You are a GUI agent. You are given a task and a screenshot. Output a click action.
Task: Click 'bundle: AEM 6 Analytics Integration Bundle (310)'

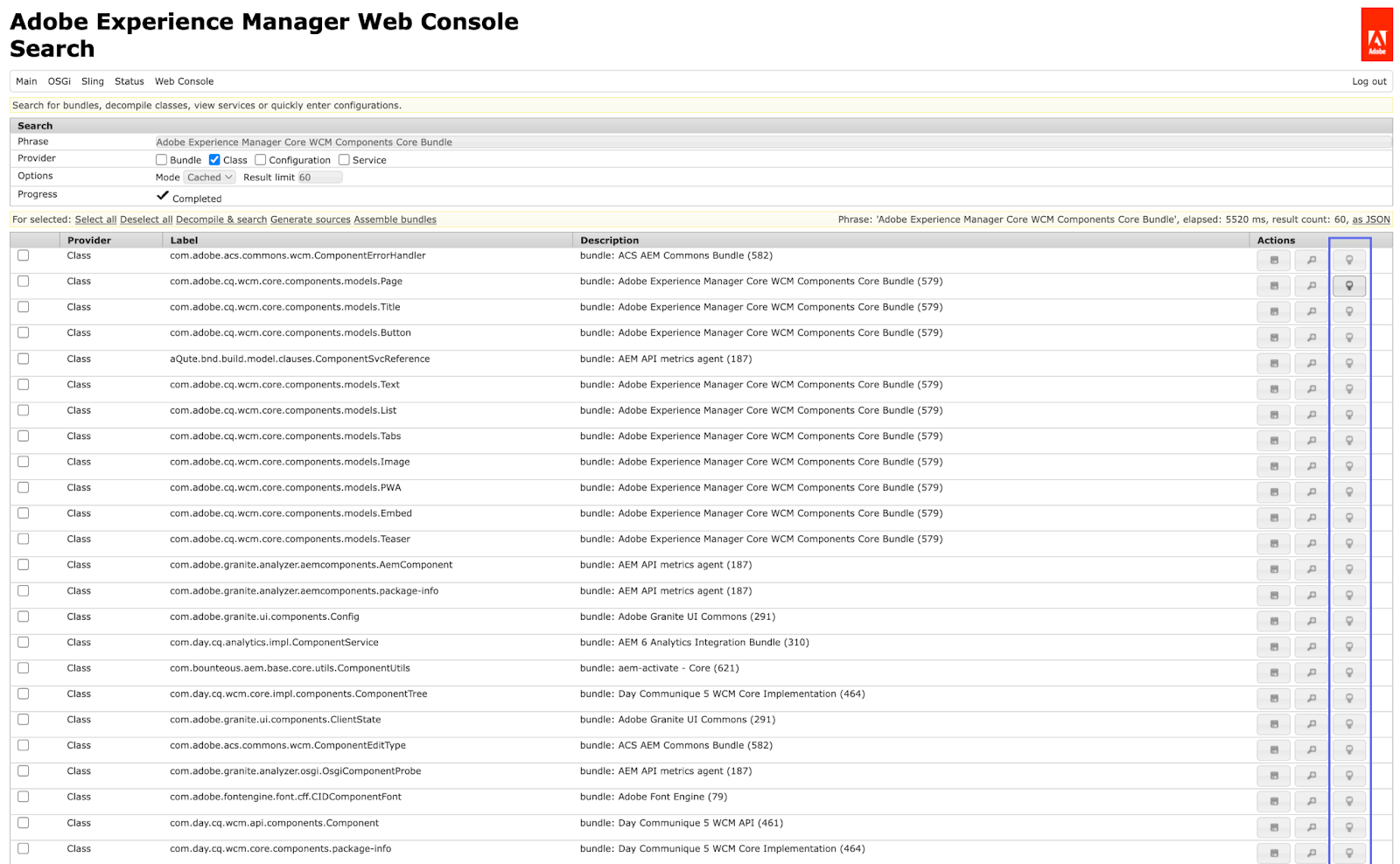coord(695,642)
